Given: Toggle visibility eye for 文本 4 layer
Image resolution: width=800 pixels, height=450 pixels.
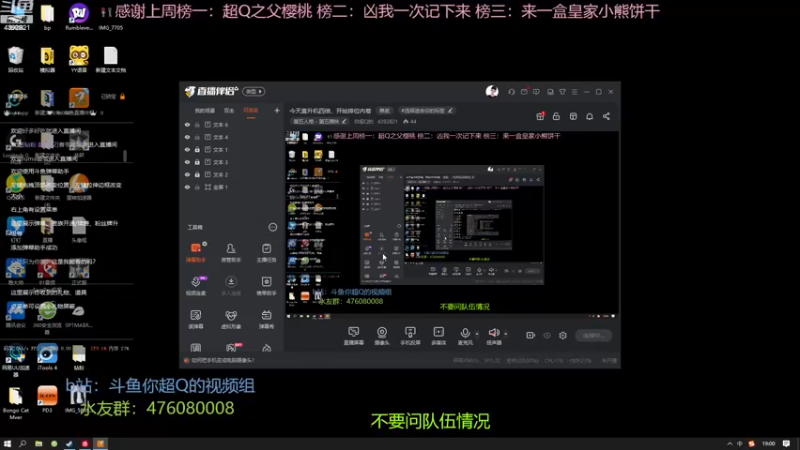Looking at the screenshot, I should click(187, 137).
